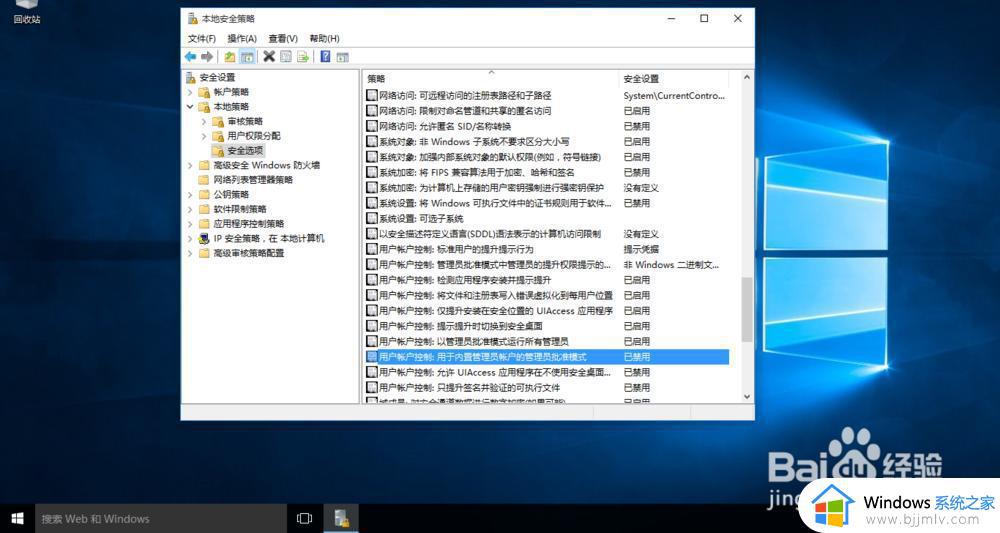
Task: Click the Back arrow toolbar icon
Action: tap(190, 57)
